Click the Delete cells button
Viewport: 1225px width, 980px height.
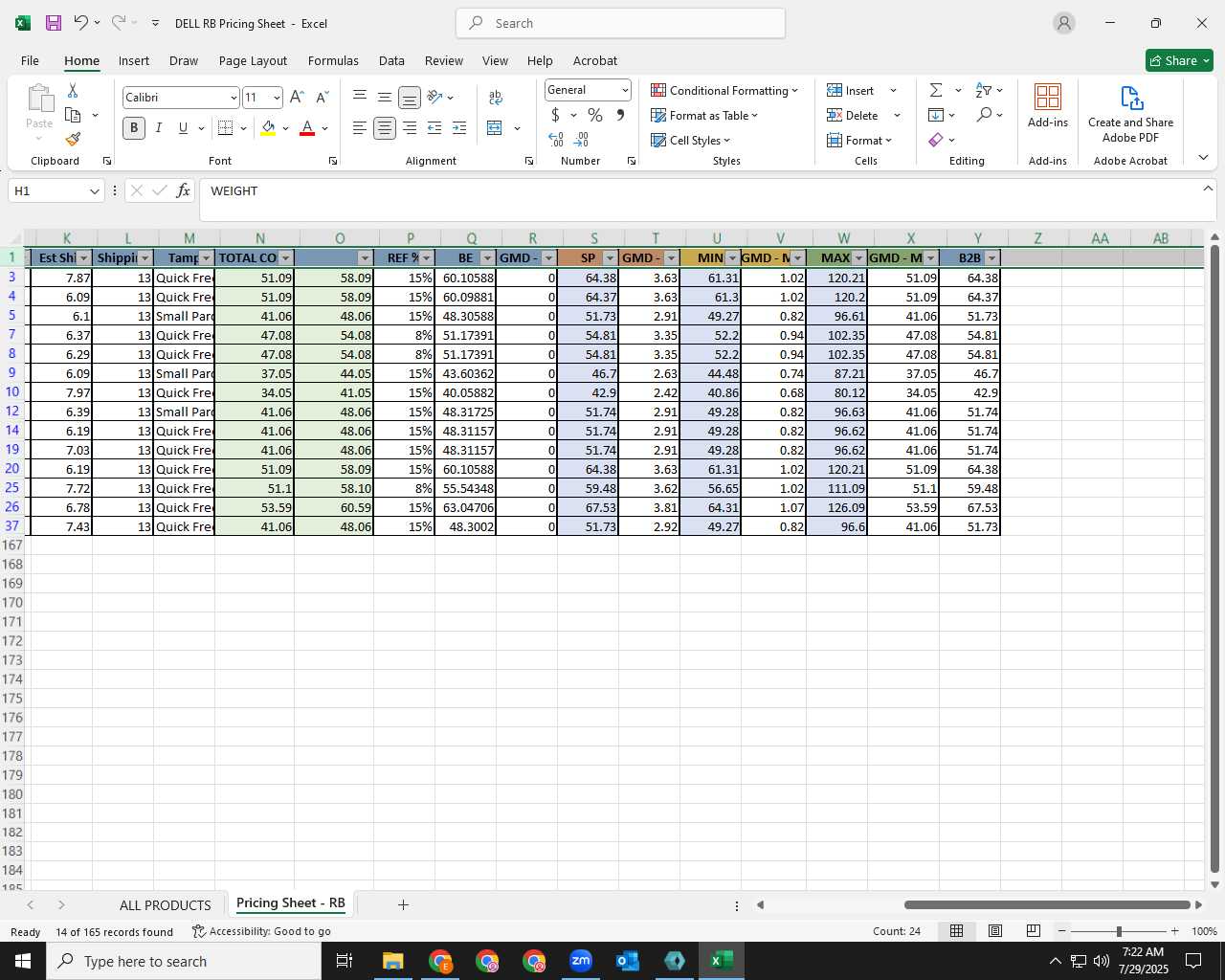pyautogui.click(x=853, y=115)
